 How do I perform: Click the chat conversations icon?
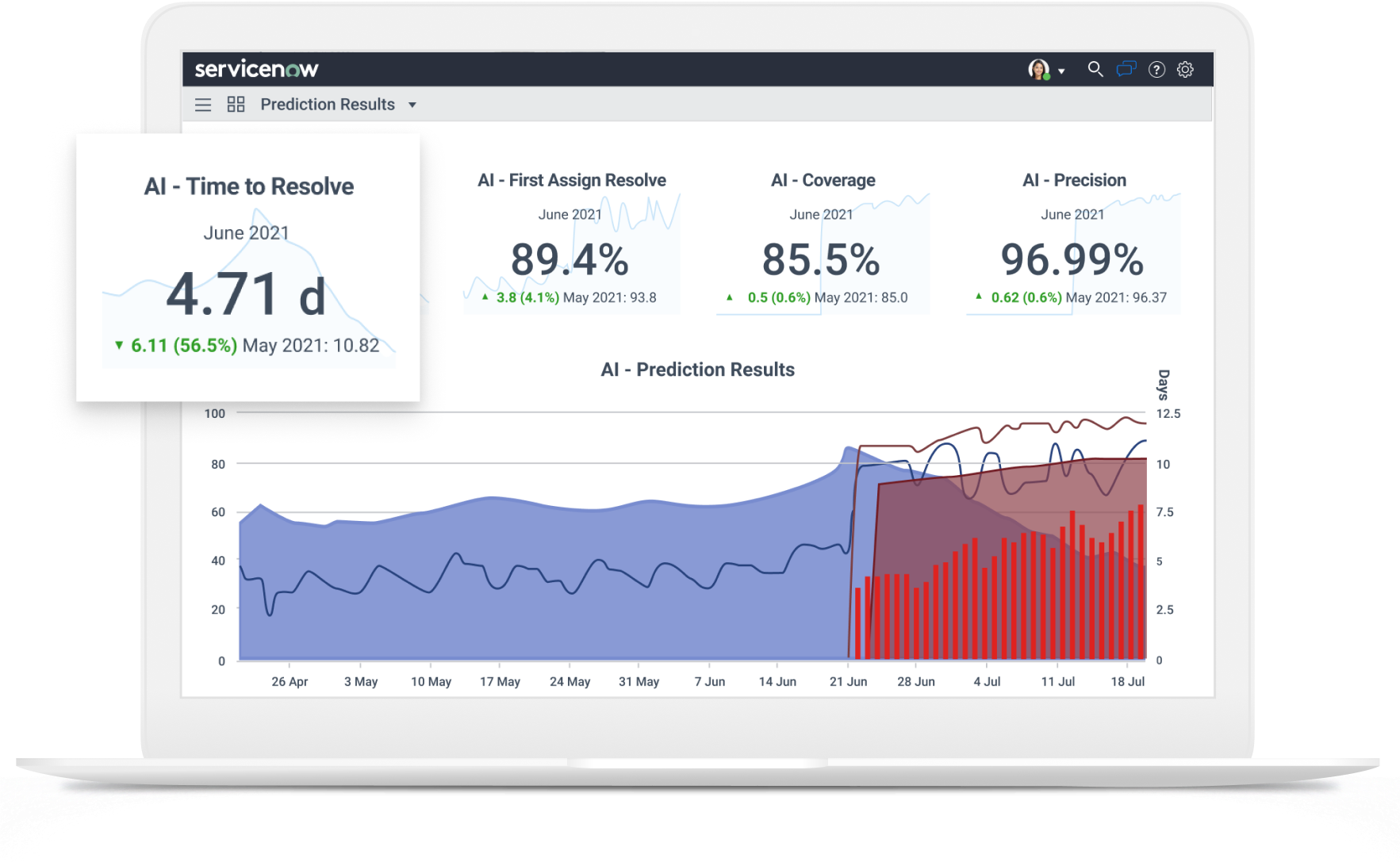1126,69
